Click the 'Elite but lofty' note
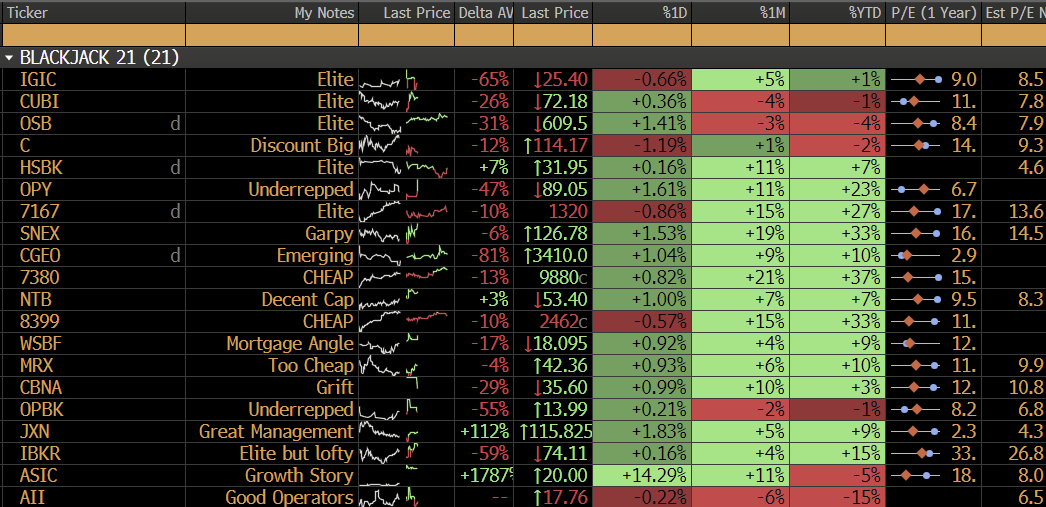This screenshot has width=1046, height=507. coord(296,454)
